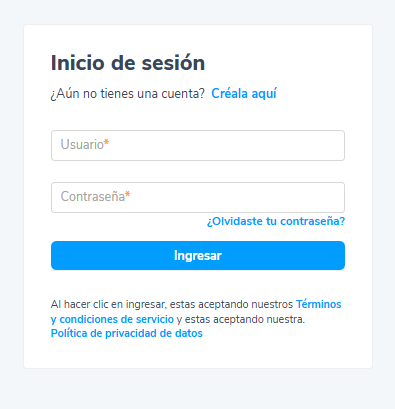This screenshot has height=409, width=395.
Task: Follow the ¿Olvidaste tu contraseña? link
Action: (276, 221)
